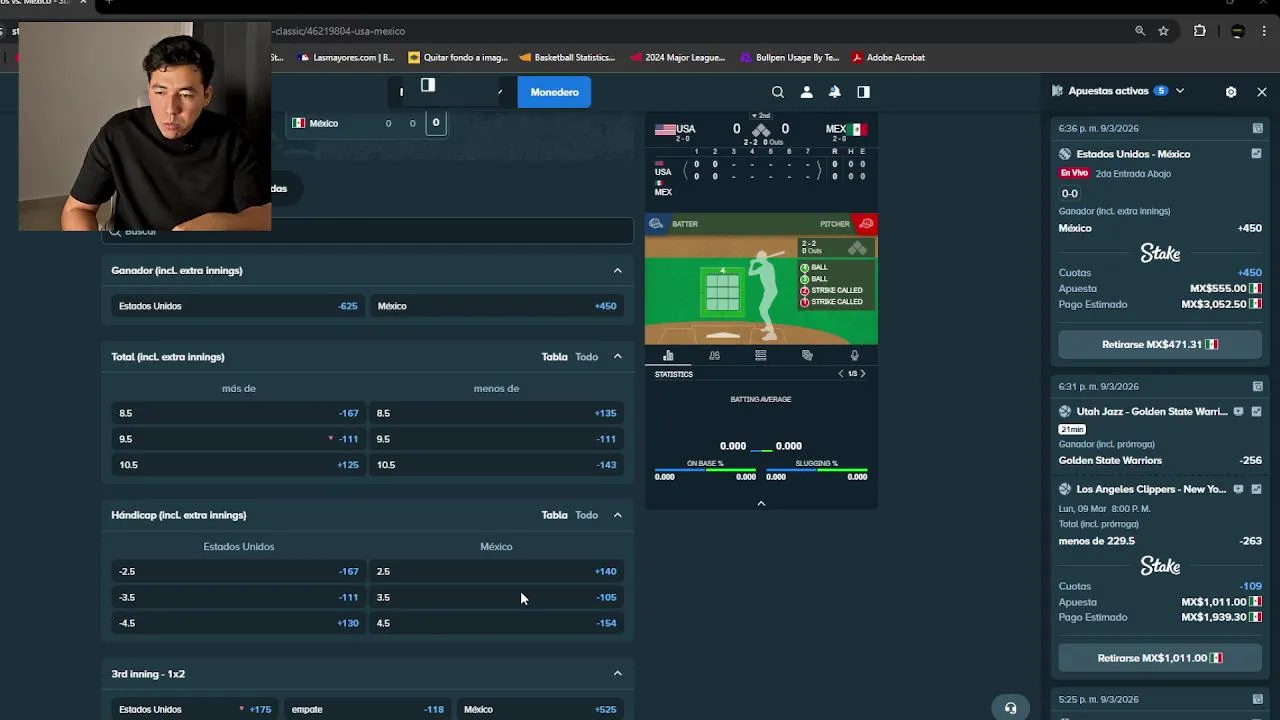Collapse Ganador (incl. extra innings) market

click(617, 270)
